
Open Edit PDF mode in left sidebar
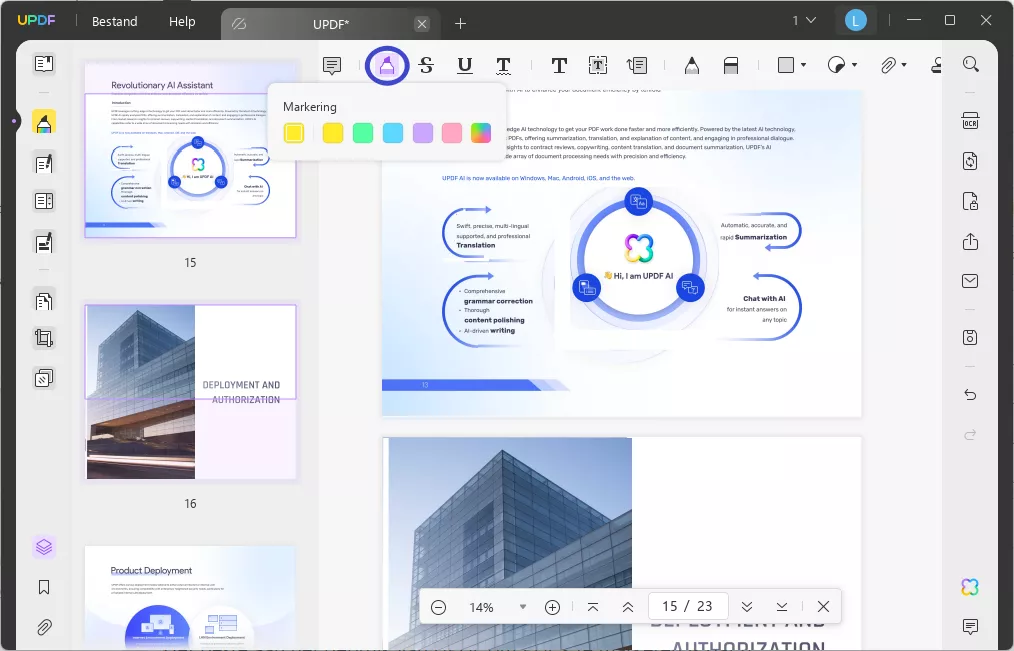(x=44, y=164)
